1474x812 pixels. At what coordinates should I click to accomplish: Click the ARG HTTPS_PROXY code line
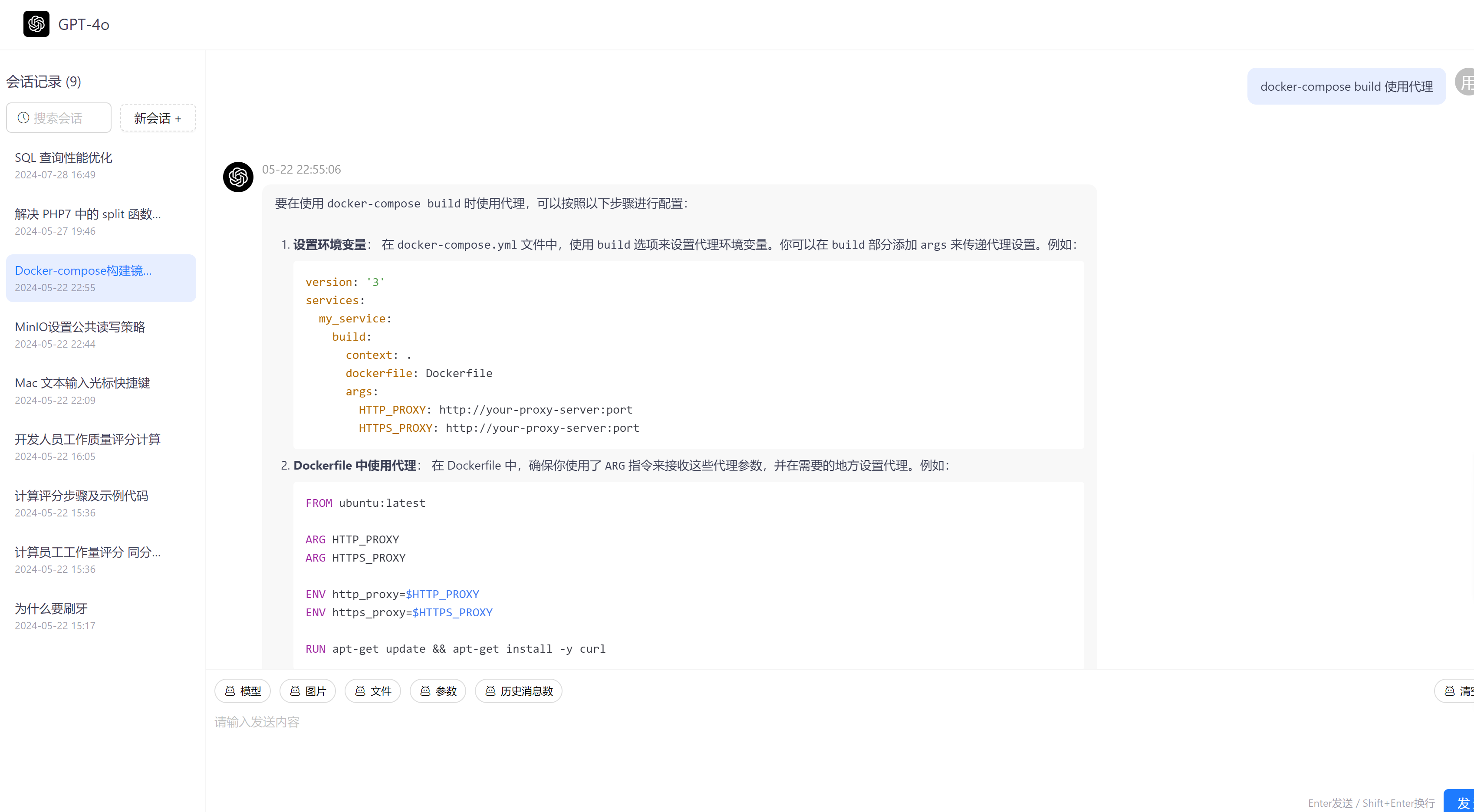click(x=356, y=558)
